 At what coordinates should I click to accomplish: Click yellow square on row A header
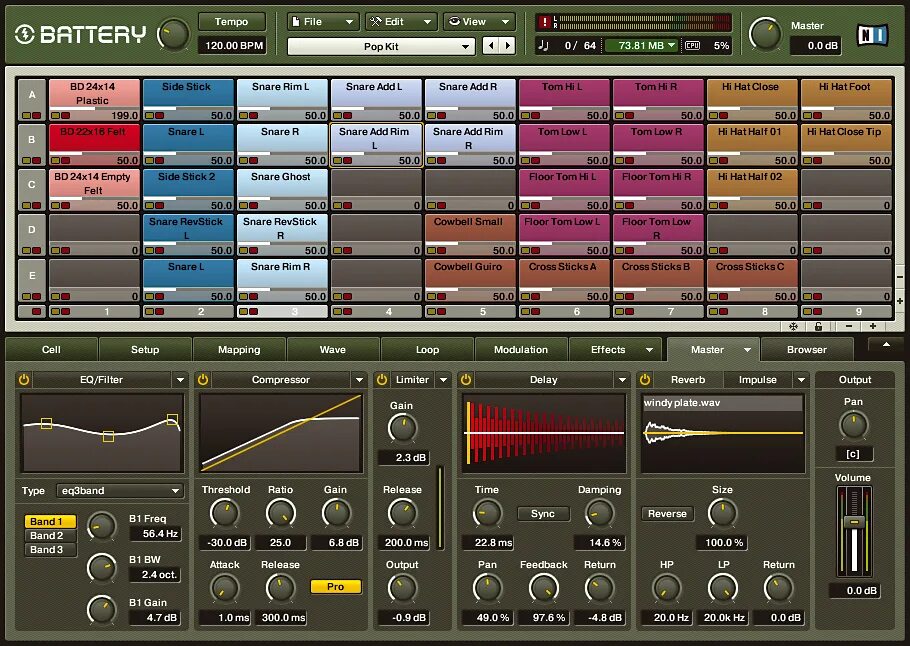coord(27,116)
